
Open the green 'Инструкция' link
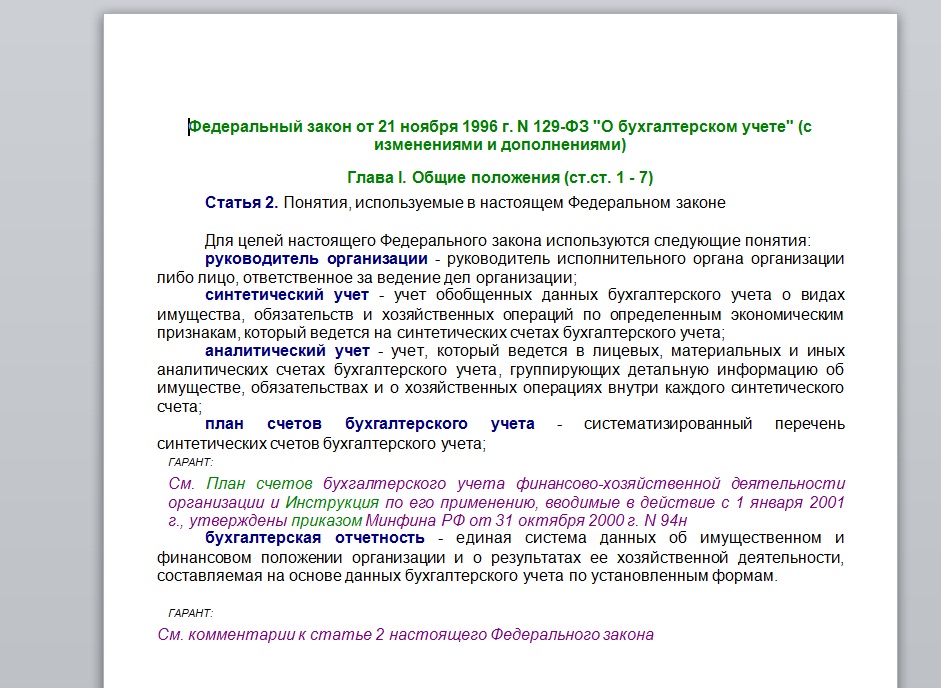point(332,502)
